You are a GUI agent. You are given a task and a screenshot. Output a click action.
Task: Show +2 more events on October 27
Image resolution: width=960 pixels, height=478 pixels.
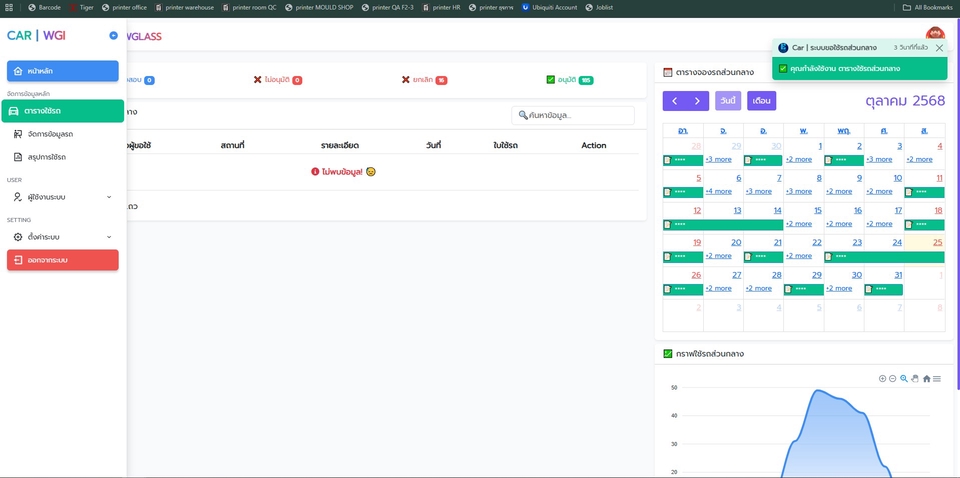pos(718,288)
